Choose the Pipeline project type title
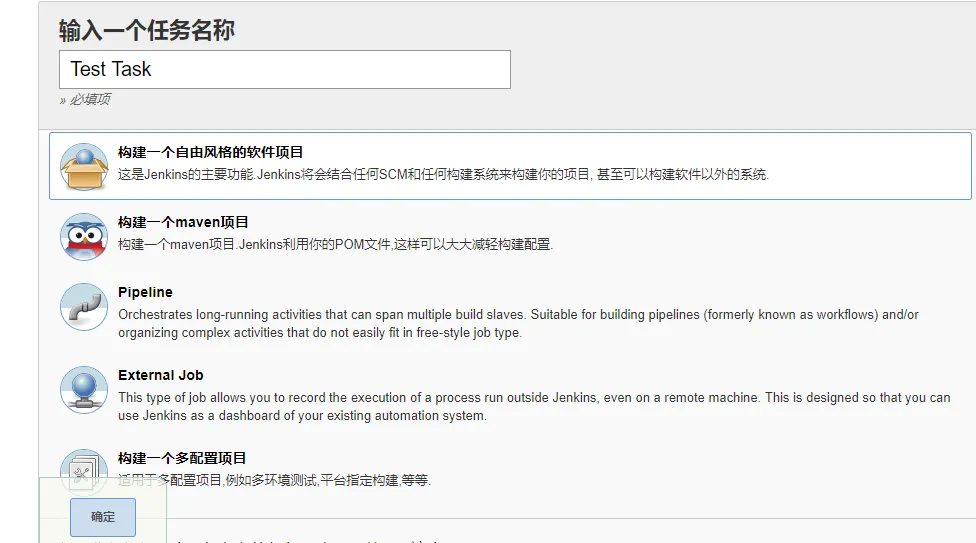Image resolution: width=976 pixels, height=543 pixels. (x=145, y=292)
